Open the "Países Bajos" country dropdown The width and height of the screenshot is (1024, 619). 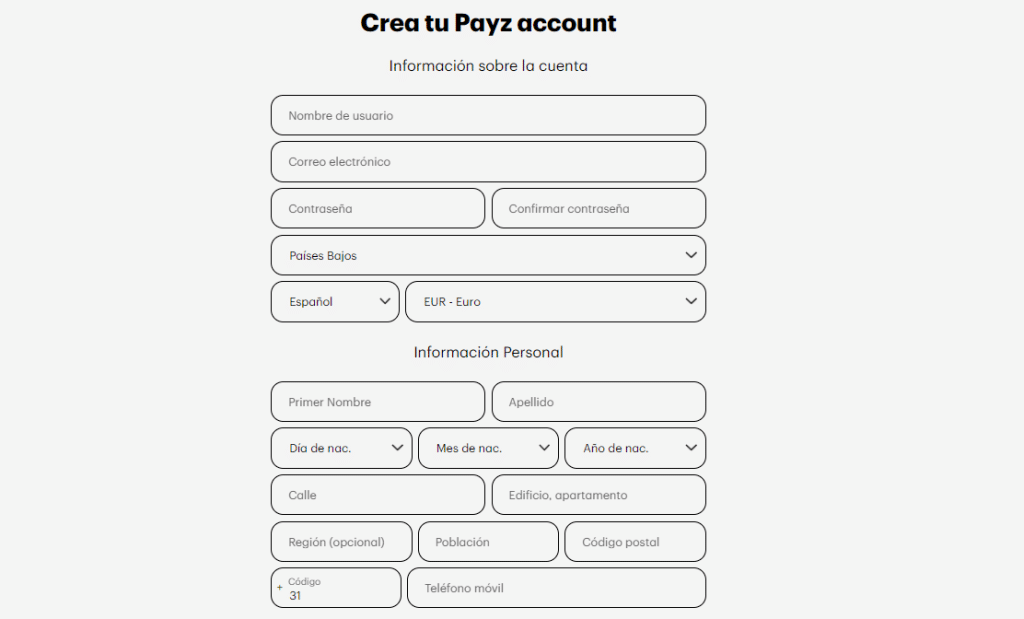tap(488, 255)
